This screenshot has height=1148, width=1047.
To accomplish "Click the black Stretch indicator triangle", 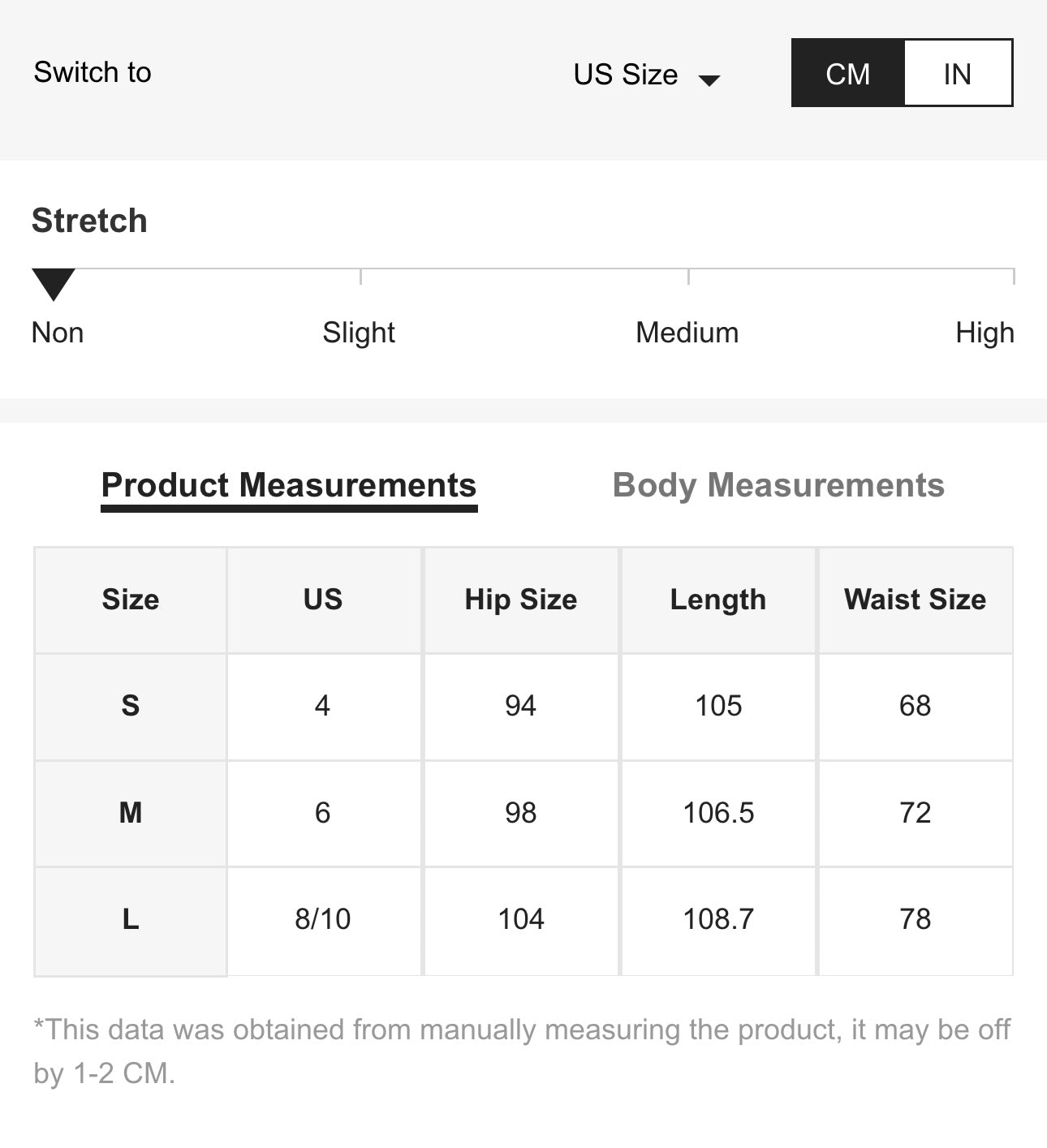I will 54,283.
